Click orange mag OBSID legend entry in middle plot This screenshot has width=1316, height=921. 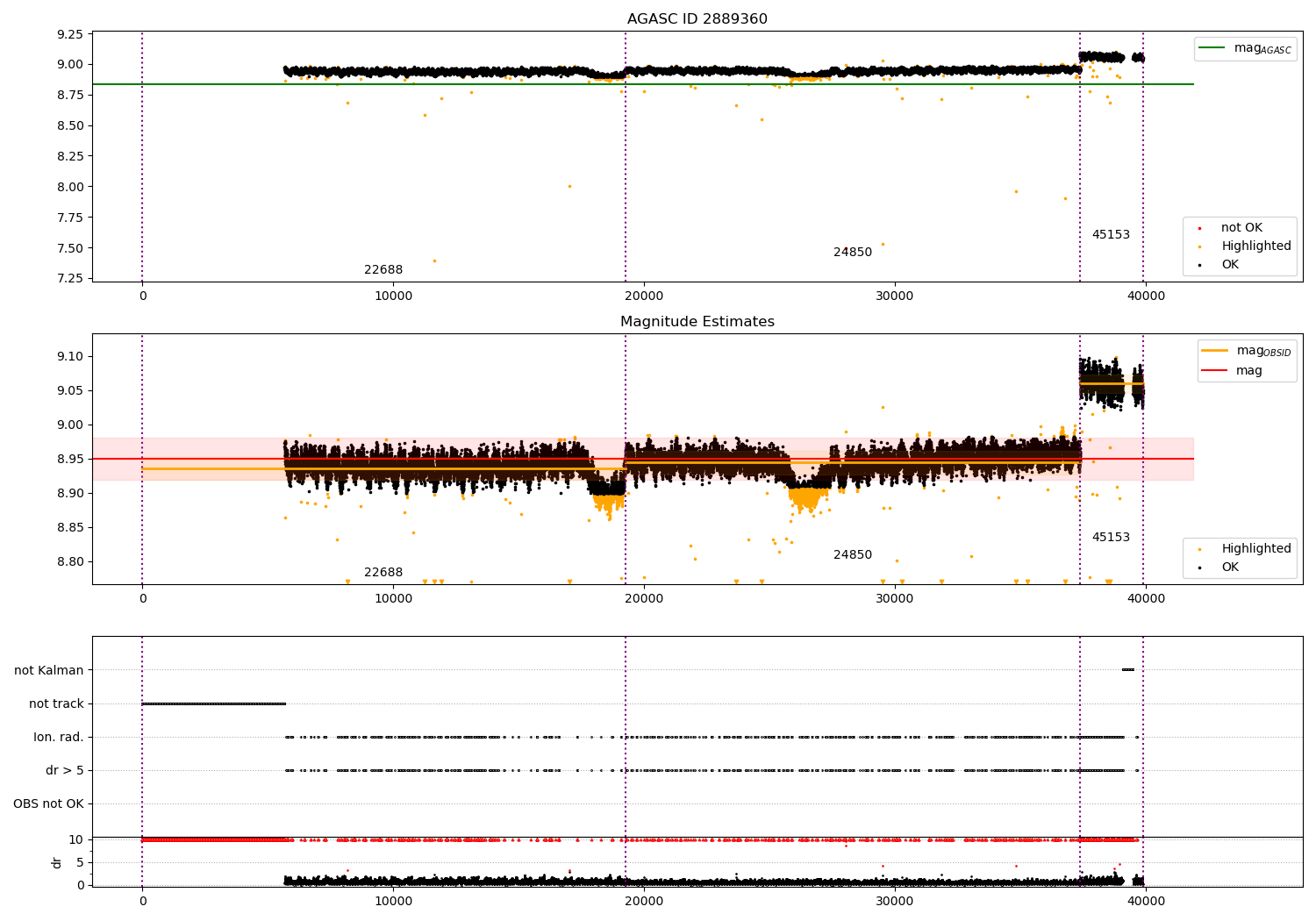pyautogui.click(x=1247, y=351)
